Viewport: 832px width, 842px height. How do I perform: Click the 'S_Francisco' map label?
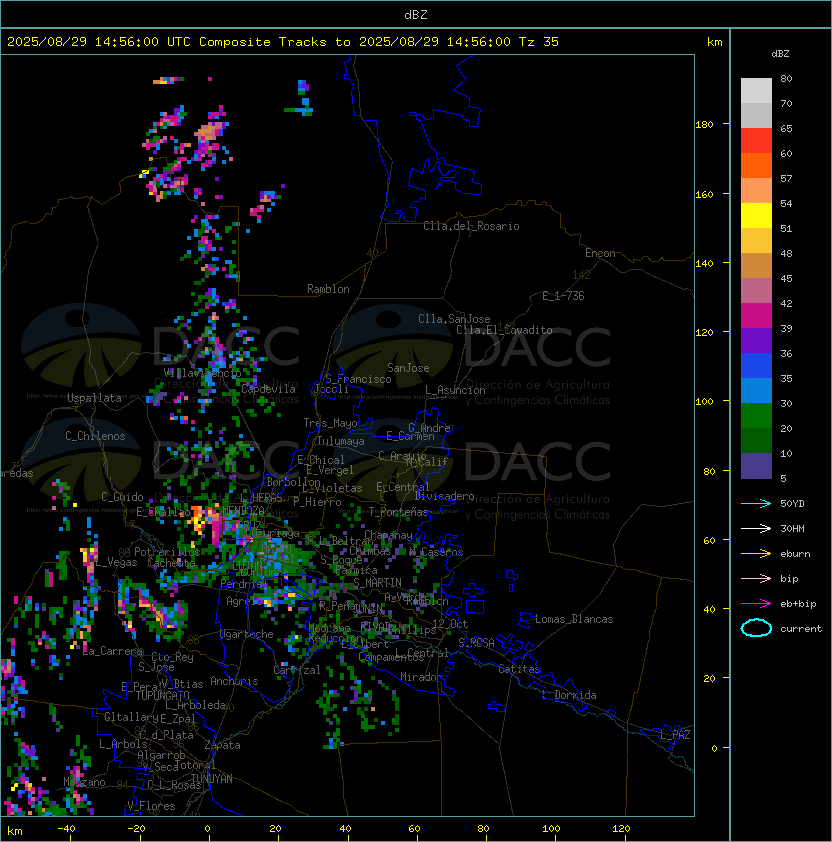click(x=358, y=379)
